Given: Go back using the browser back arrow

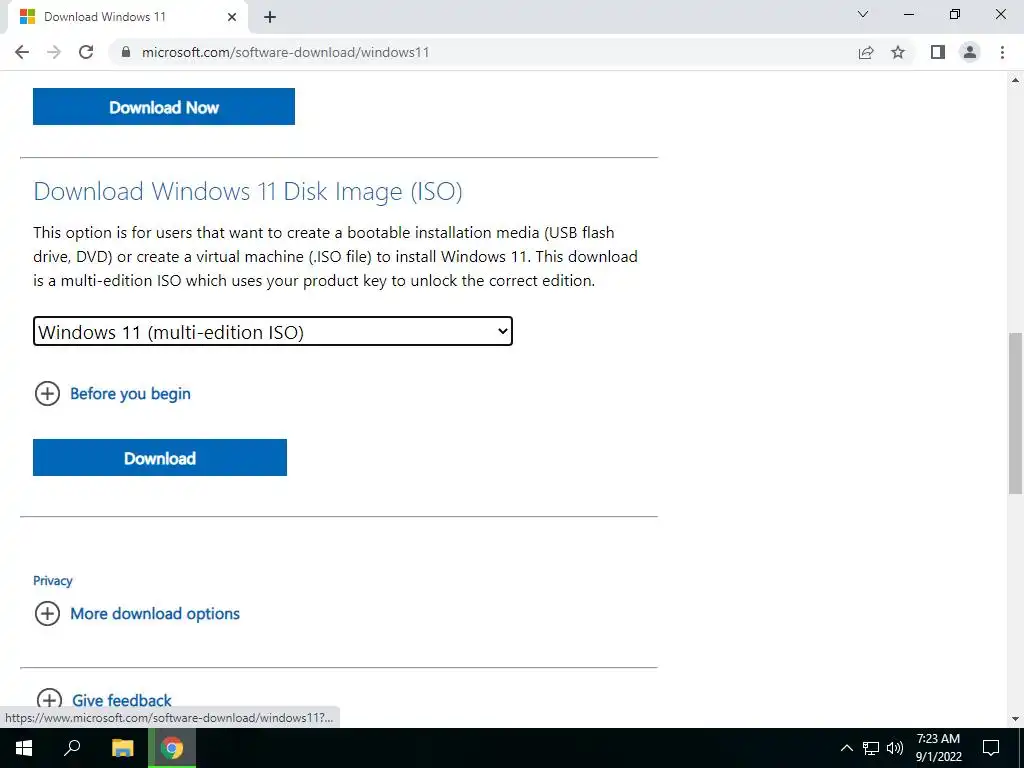Looking at the screenshot, I should point(22,52).
